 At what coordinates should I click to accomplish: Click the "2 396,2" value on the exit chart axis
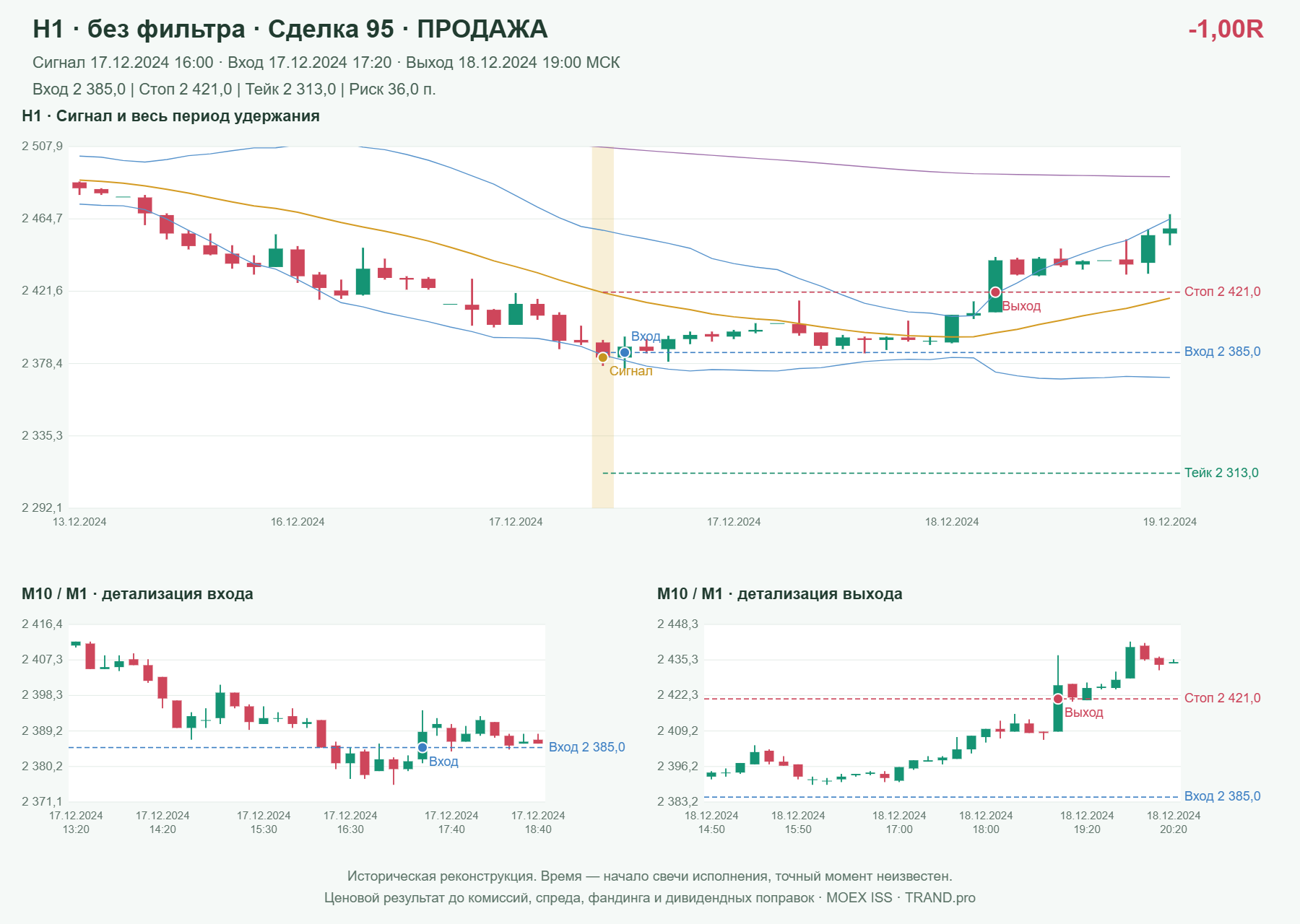677,766
